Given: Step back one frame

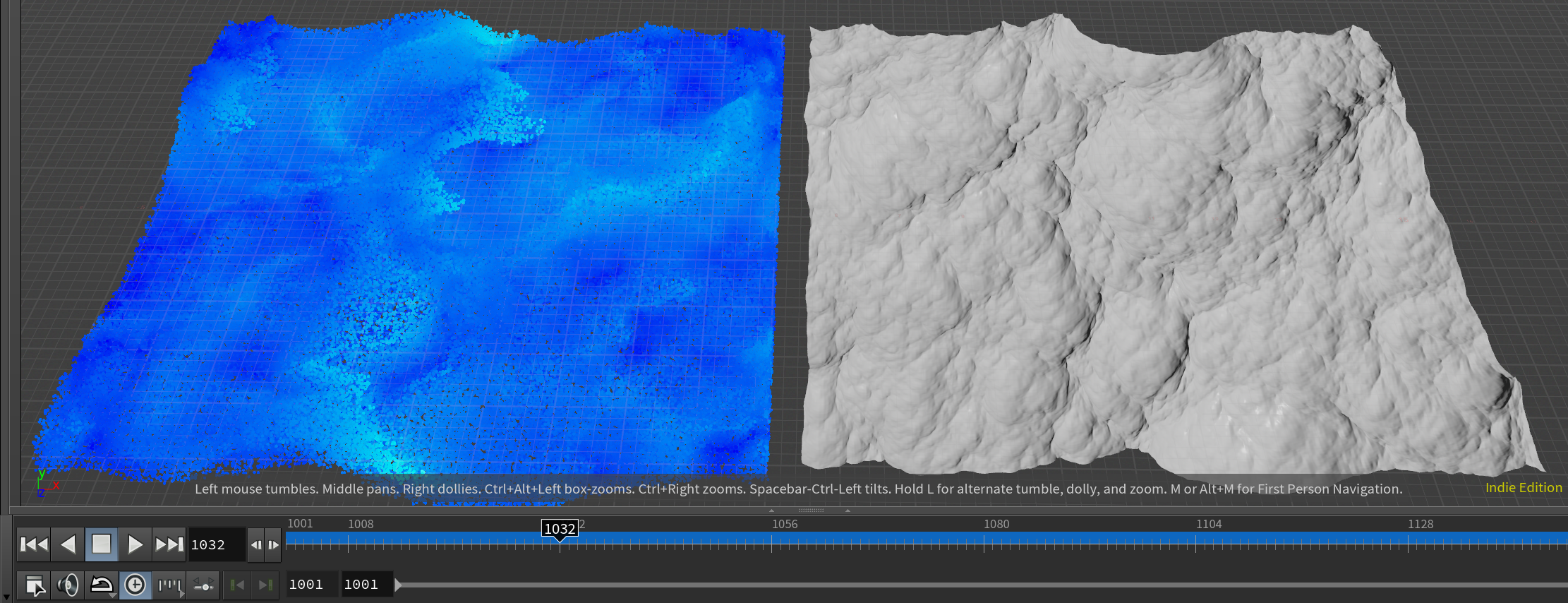Looking at the screenshot, I should coord(255,545).
